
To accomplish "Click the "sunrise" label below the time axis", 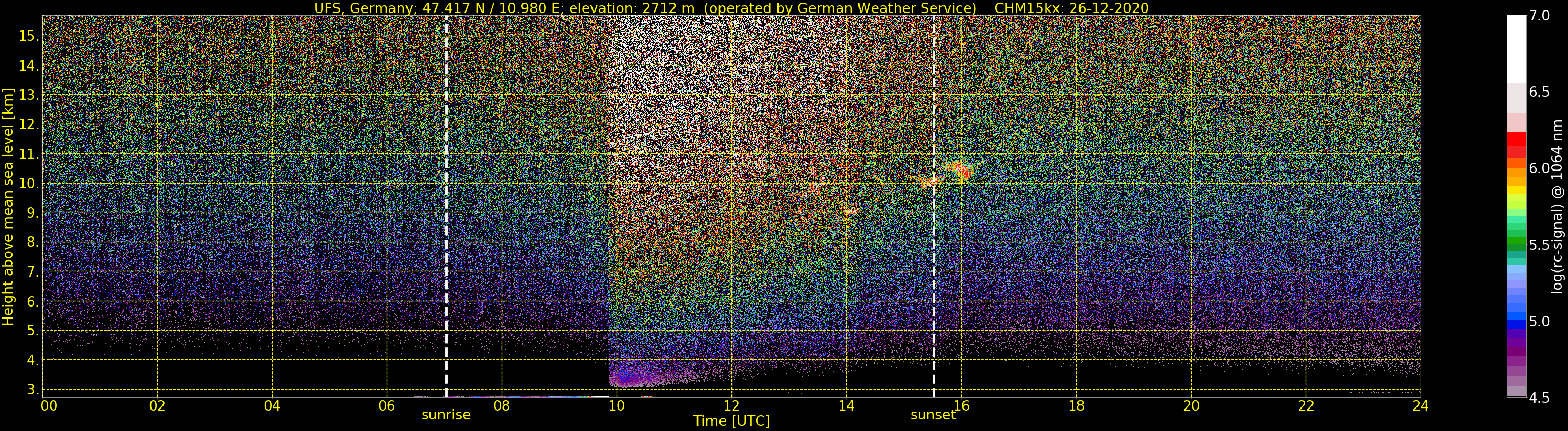I will click(446, 415).
